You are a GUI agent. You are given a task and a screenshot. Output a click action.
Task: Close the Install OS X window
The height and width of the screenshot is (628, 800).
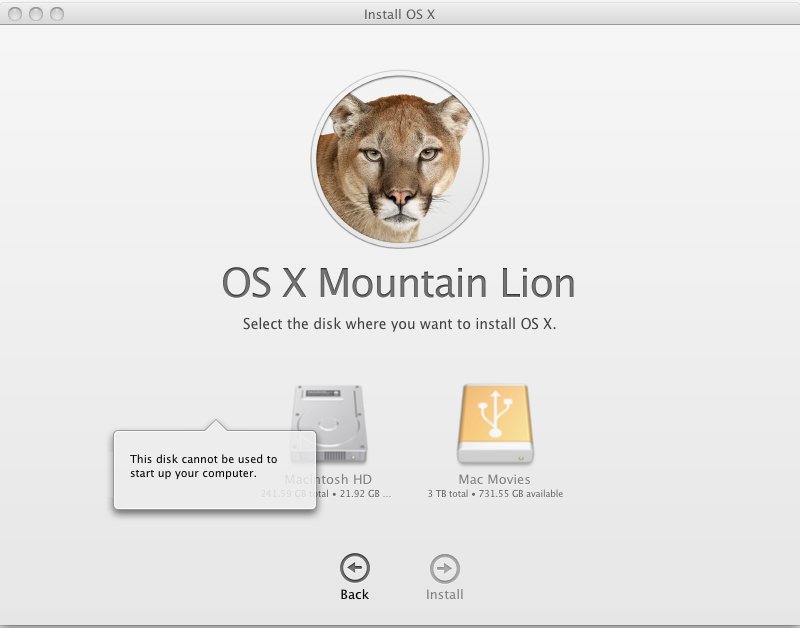pos(15,14)
